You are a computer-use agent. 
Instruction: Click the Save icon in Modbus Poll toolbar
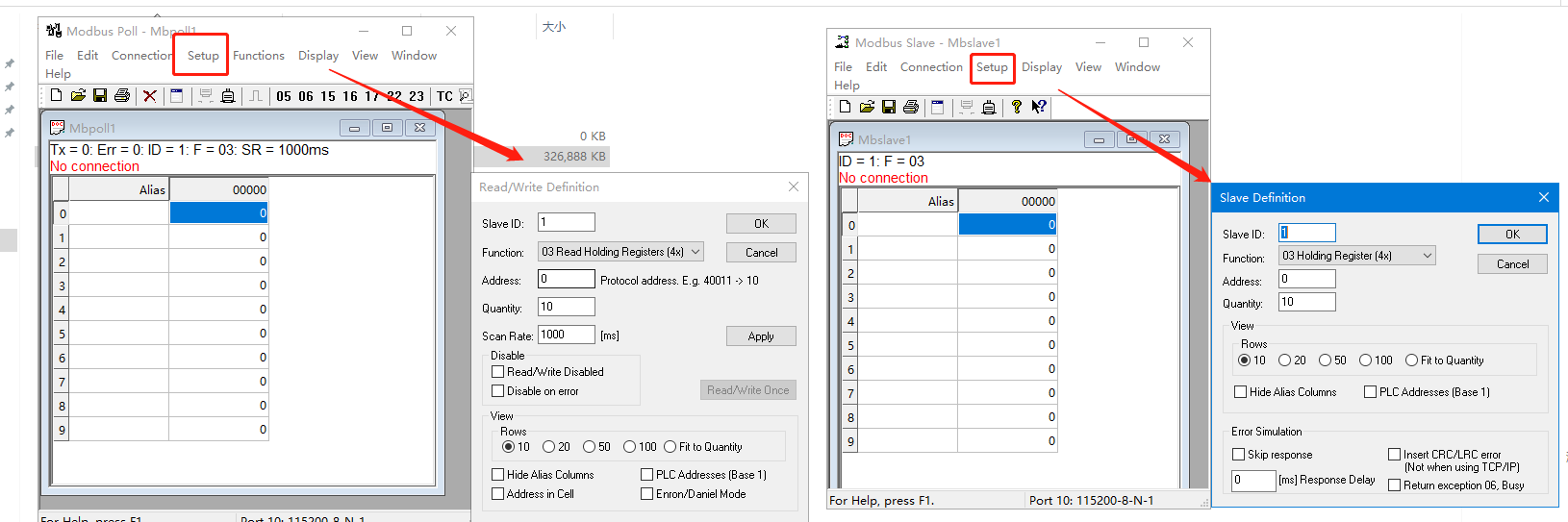[x=100, y=96]
